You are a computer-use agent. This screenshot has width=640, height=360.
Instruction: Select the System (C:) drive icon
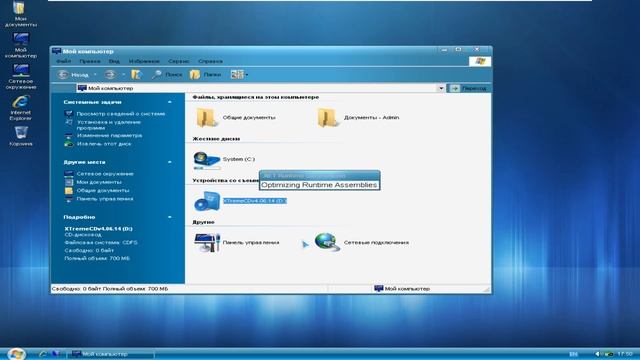click(206, 160)
